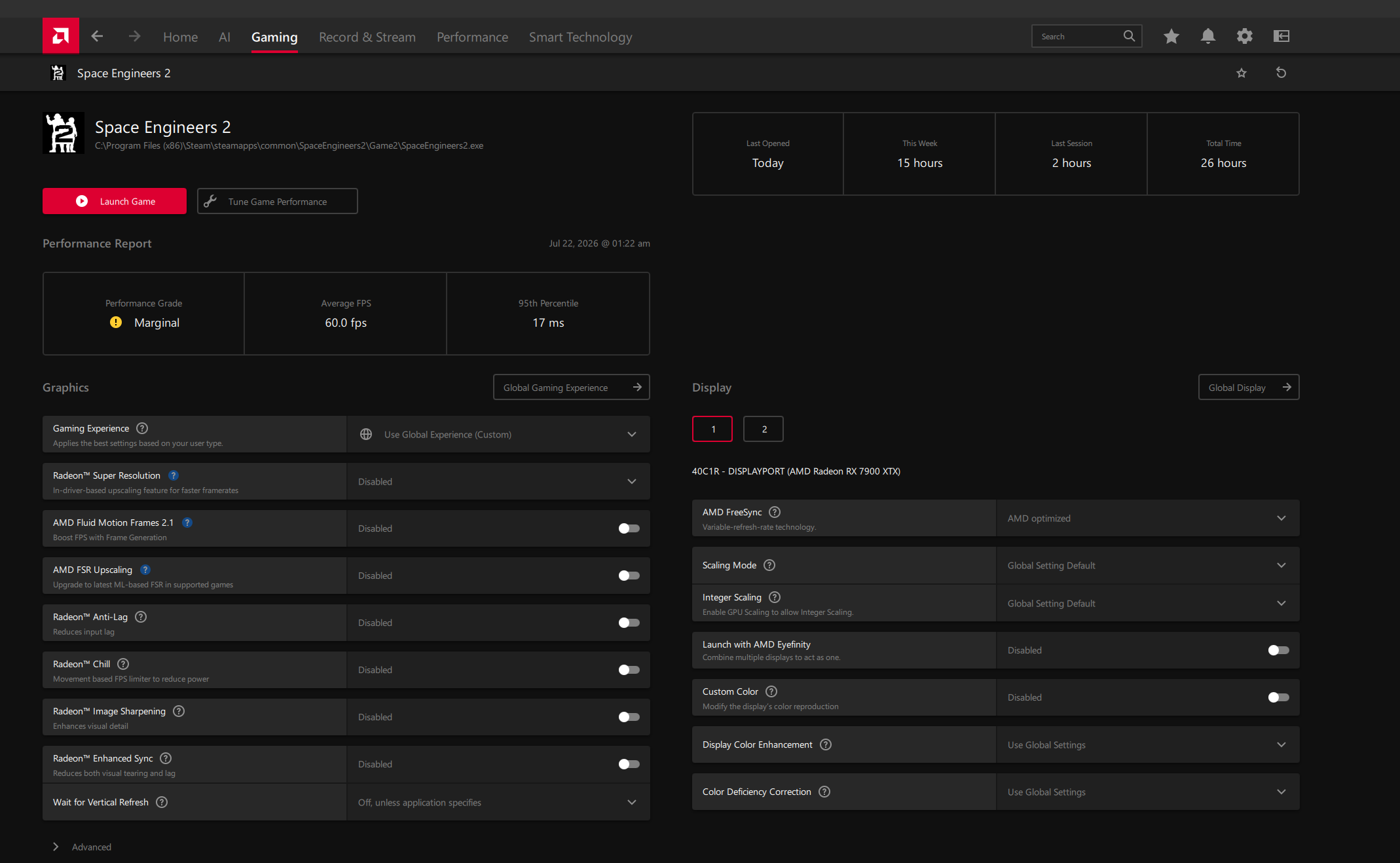Viewport: 1400px width, 863px height.
Task: Switch to the AI tab
Action: 225,37
